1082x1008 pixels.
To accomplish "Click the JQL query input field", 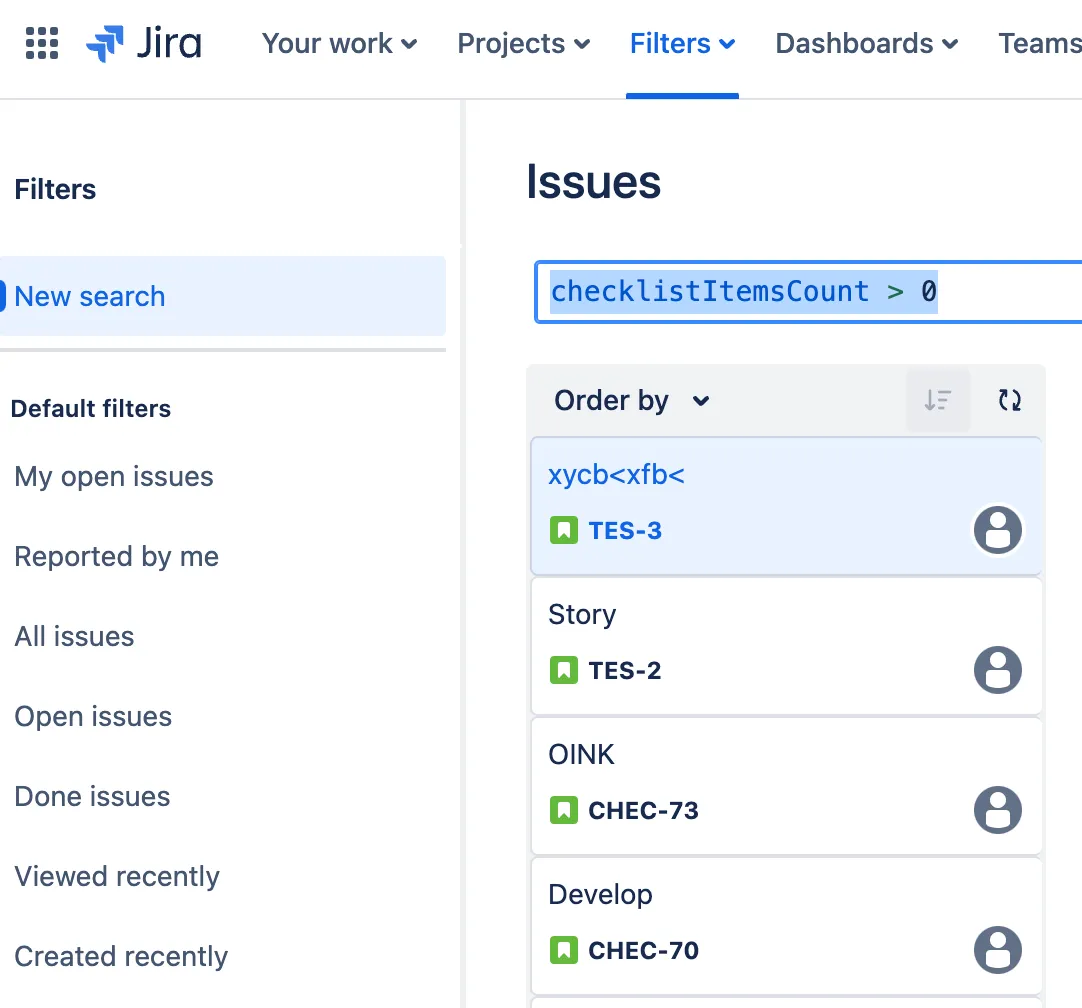I will (x=809, y=291).
